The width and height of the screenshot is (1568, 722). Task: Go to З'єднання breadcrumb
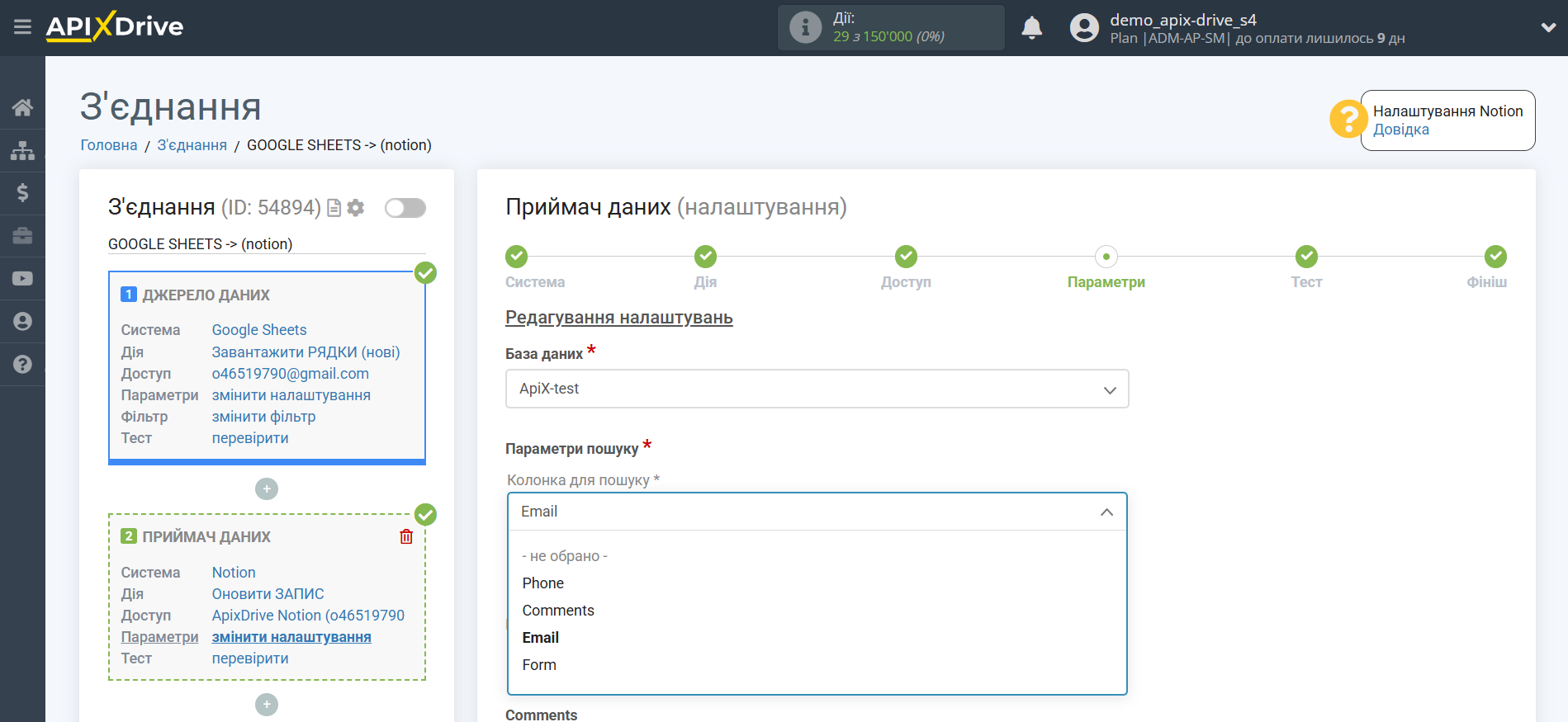(192, 145)
